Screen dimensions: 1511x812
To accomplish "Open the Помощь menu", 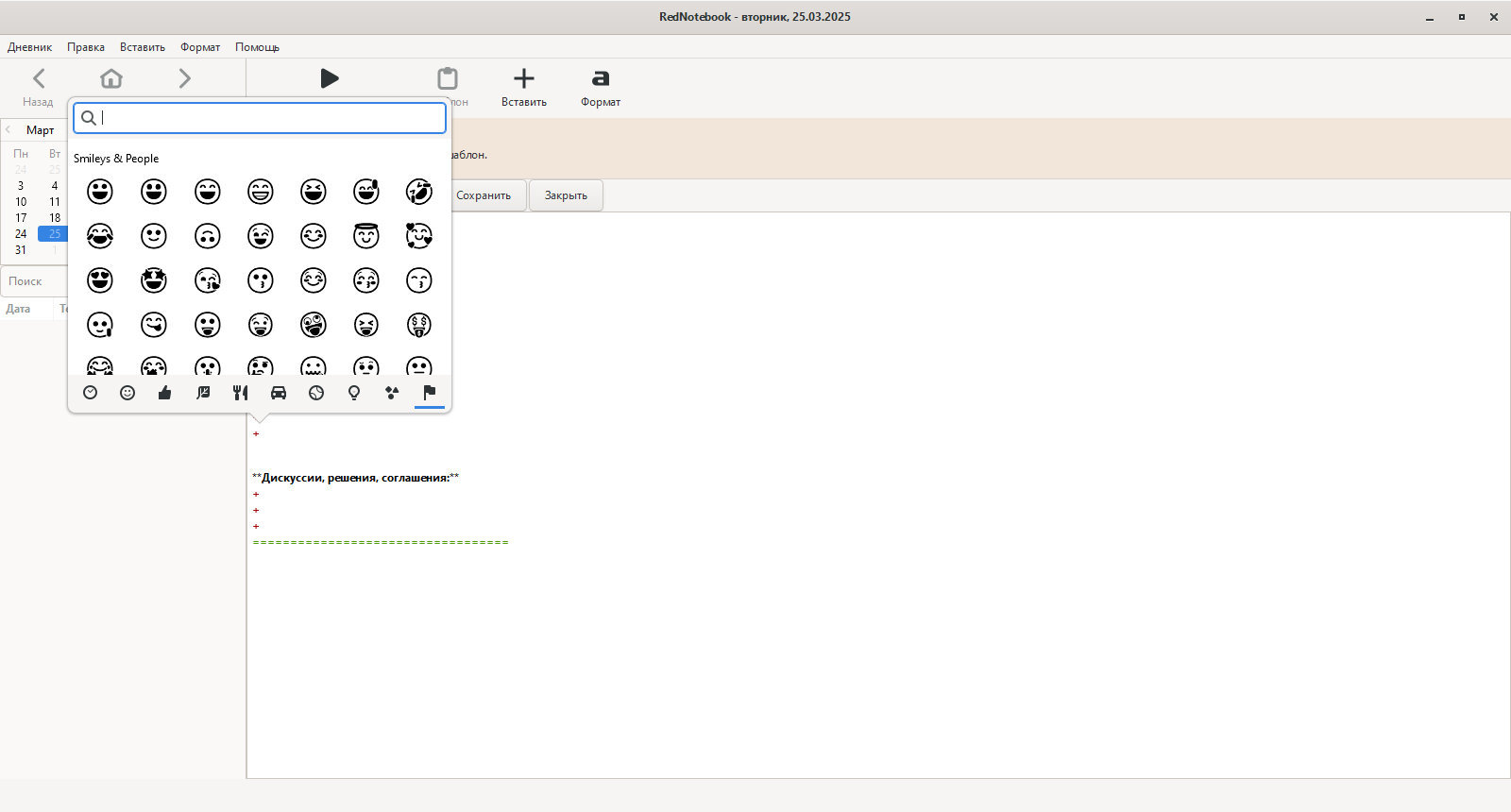I will point(257,47).
